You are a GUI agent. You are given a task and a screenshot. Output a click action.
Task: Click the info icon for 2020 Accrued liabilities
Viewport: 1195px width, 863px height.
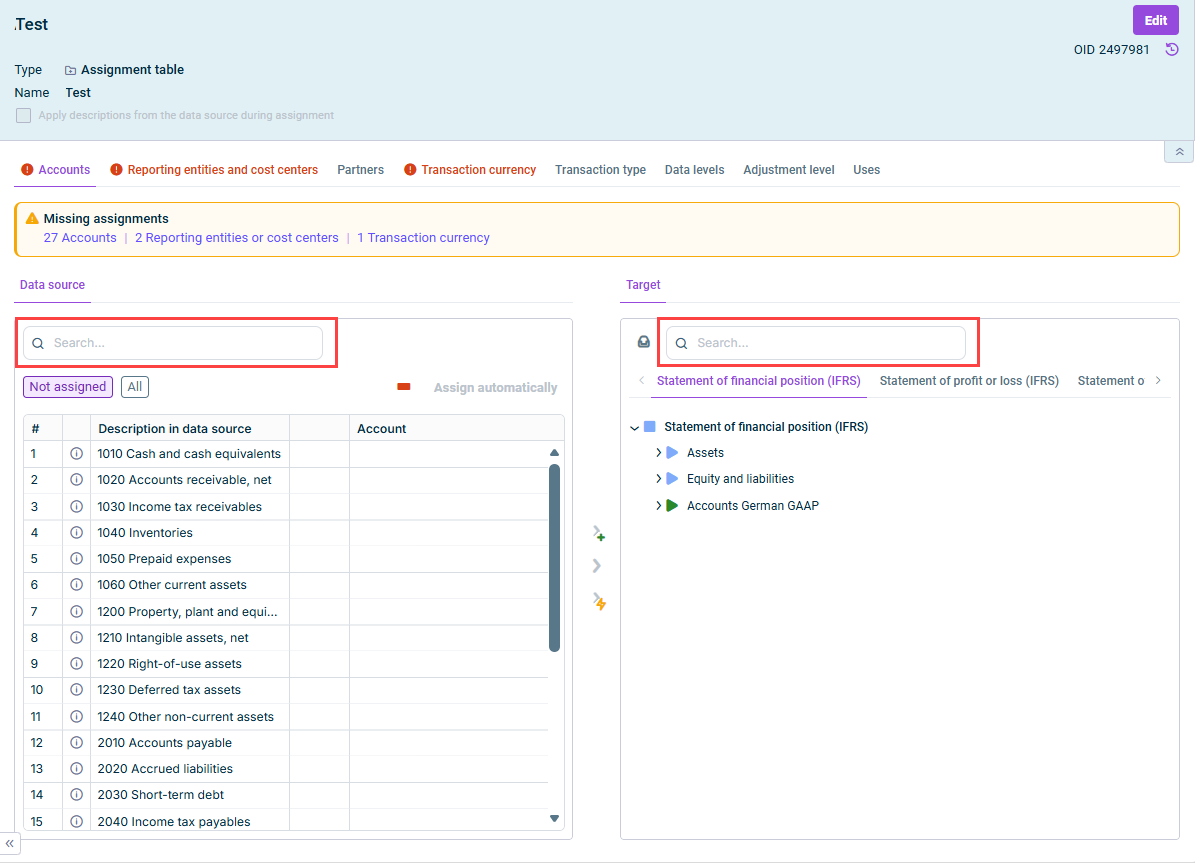point(76,768)
